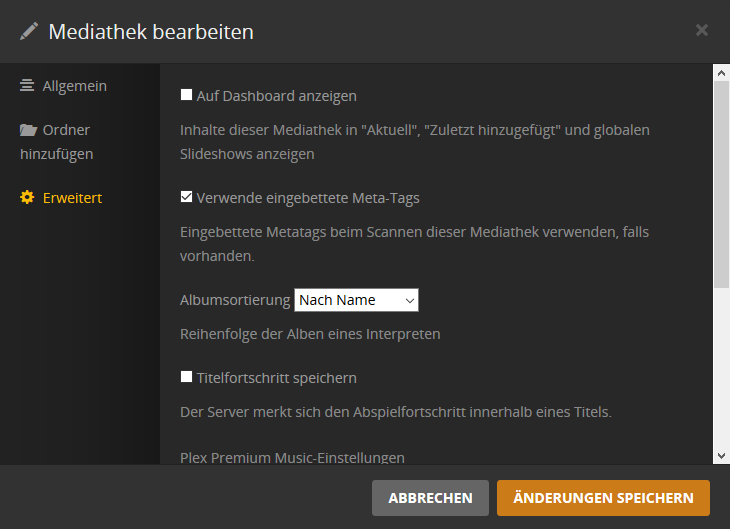The height and width of the screenshot is (529, 730).
Task: Click the pencil edit icon in title
Action: coord(29,31)
